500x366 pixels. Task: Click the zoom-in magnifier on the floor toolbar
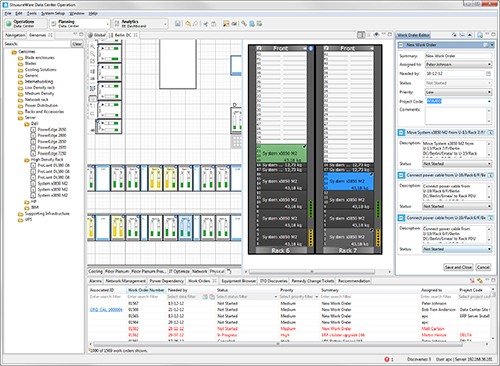pos(92,47)
